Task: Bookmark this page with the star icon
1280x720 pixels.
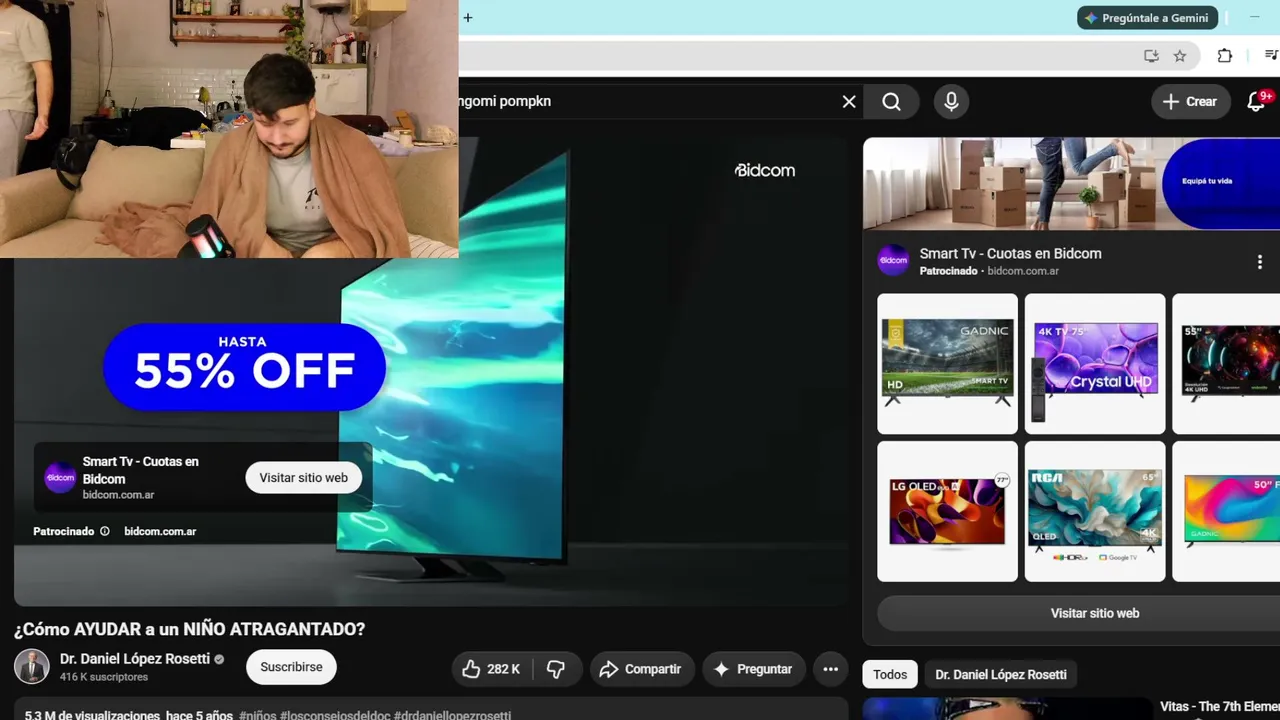Action: click(x=1180, y=56)
